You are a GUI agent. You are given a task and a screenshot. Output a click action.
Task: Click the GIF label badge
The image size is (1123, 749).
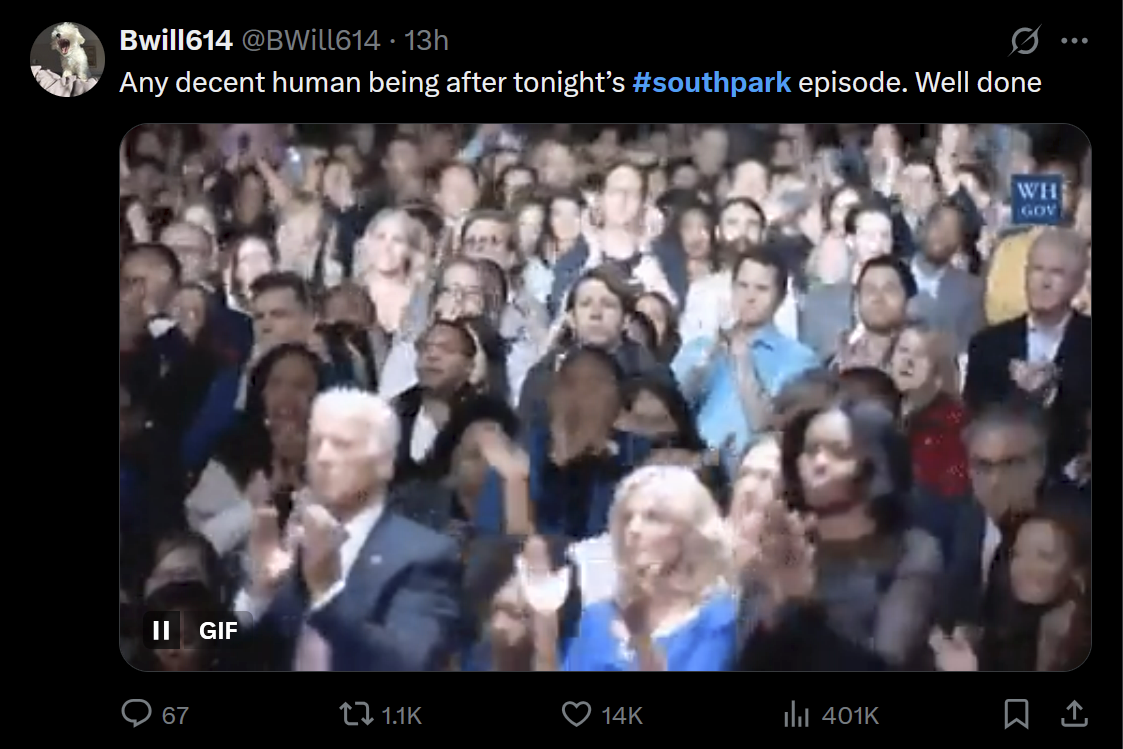pyautogui.click(x=218, y=630)
